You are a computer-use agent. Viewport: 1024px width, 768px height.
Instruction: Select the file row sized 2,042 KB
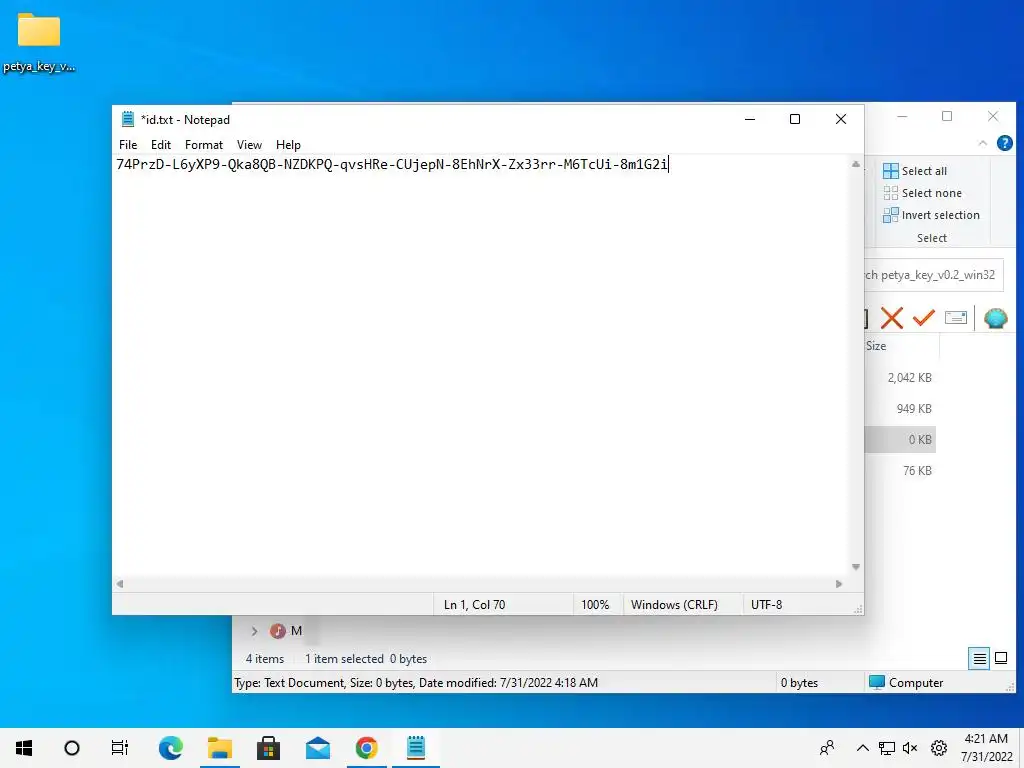pyautogui.click(x=900, y=377)
